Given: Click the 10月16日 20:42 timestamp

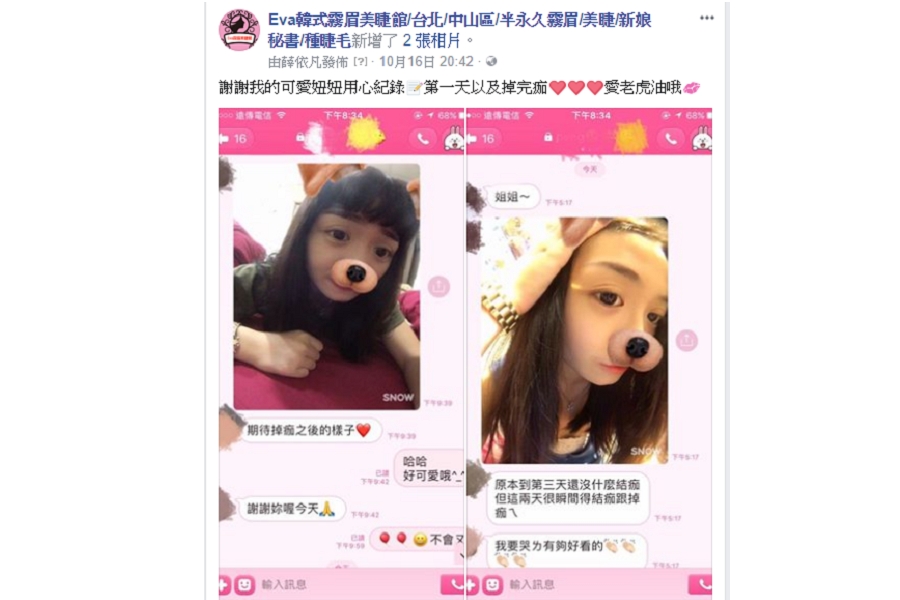Looking at the screenshot, I should point(426,61).
